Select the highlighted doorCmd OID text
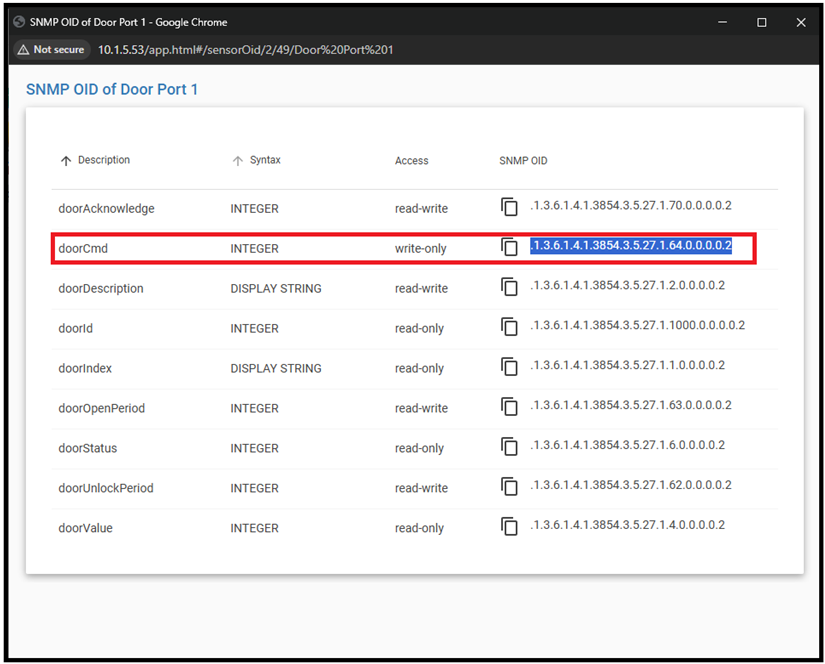This screenshot has height=664, width=825. [630, 246]
